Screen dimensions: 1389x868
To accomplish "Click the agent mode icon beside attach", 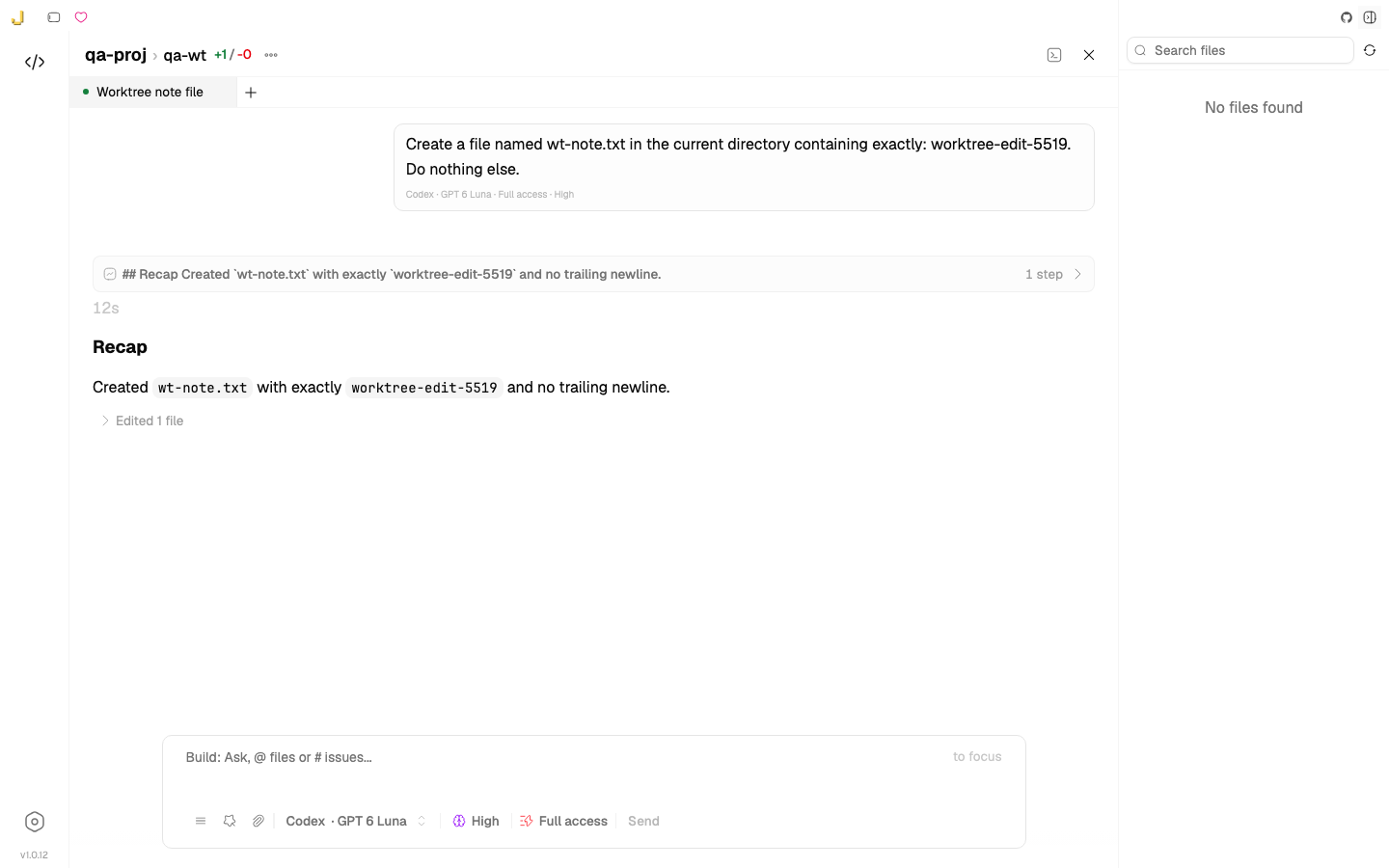I will (x=230, y=821).
